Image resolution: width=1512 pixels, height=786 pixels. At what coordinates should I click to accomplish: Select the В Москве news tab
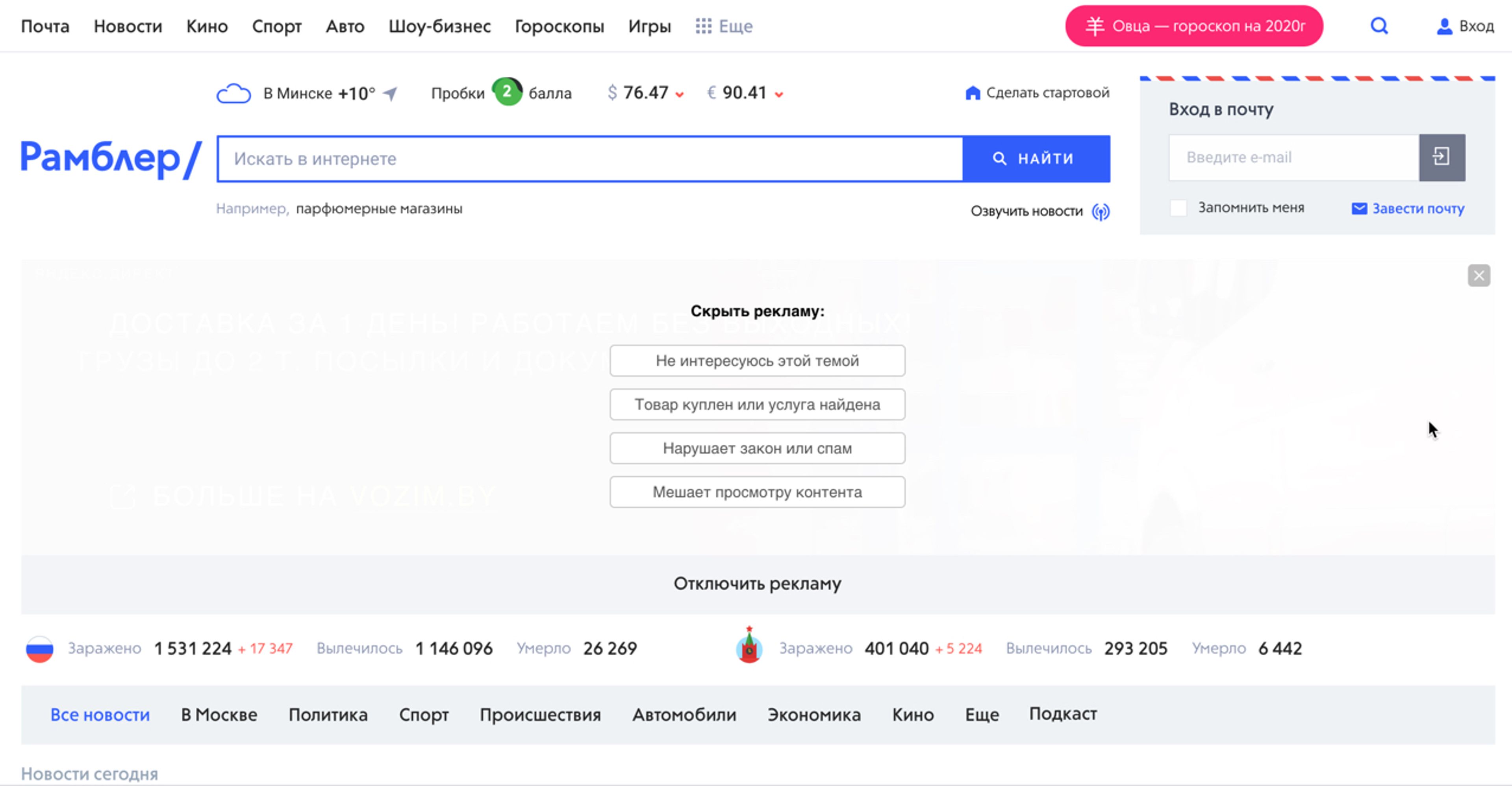(219, 715)
